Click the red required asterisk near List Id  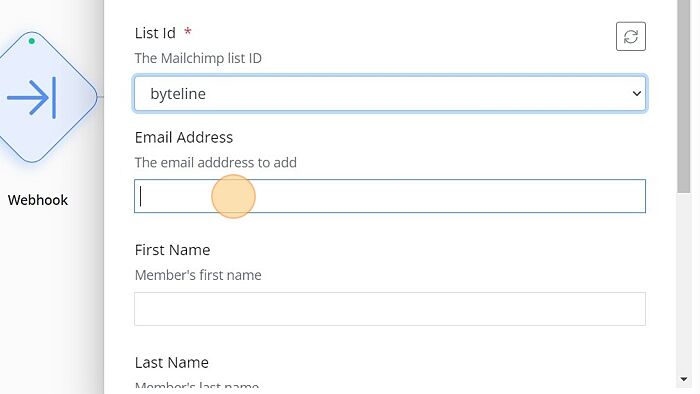click(188, 32)
